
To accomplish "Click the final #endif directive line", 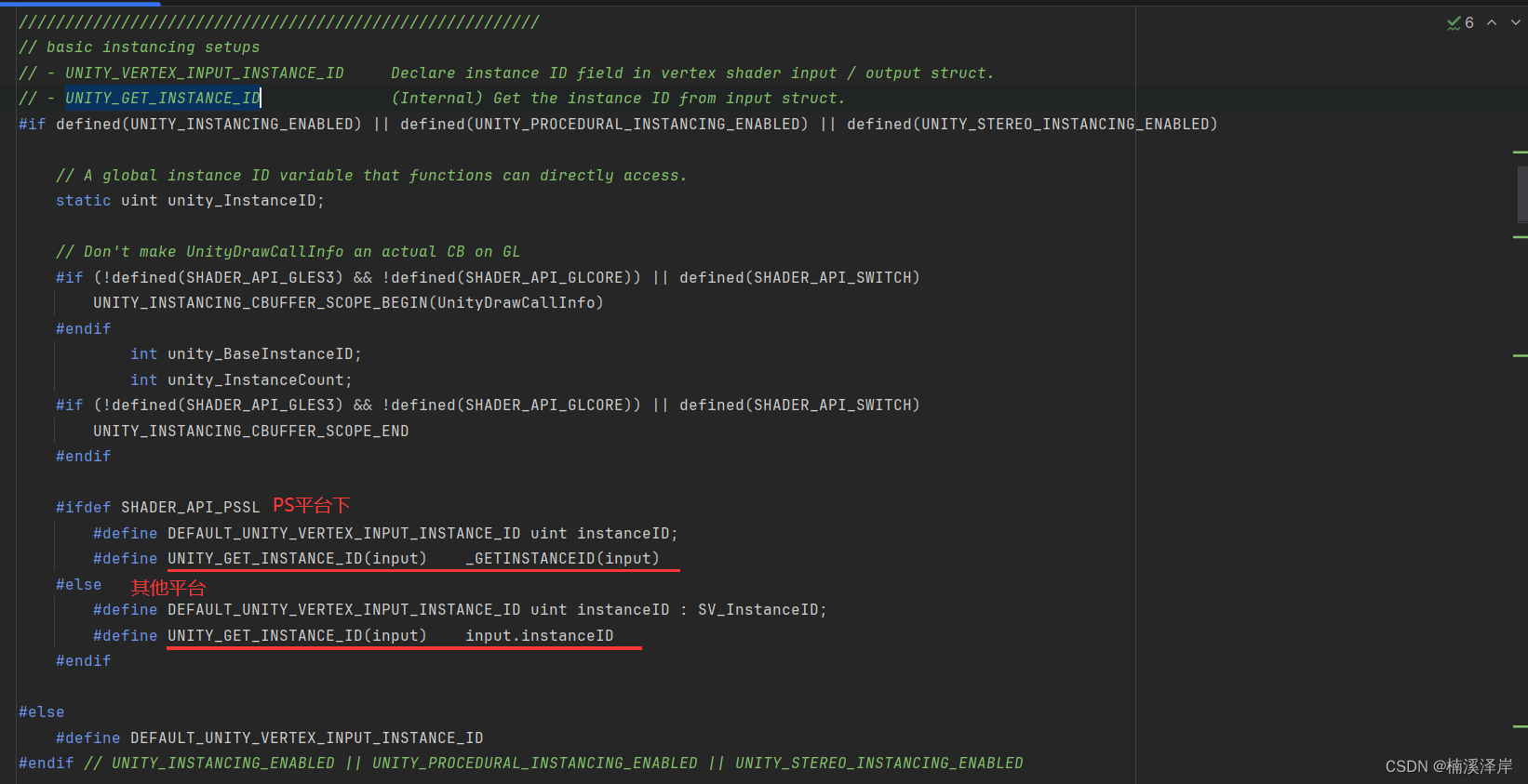I will [521, 764].
